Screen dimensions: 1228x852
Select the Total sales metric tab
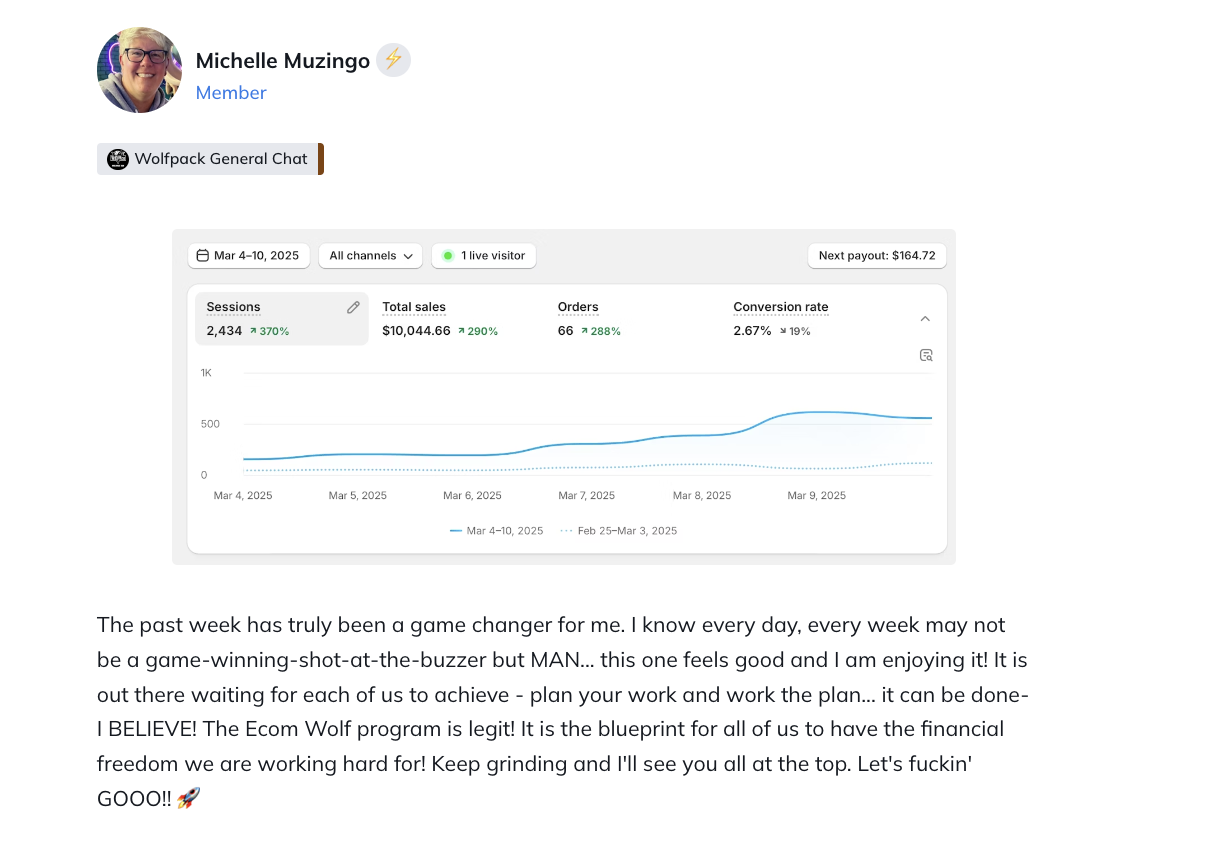pos(440,318)
